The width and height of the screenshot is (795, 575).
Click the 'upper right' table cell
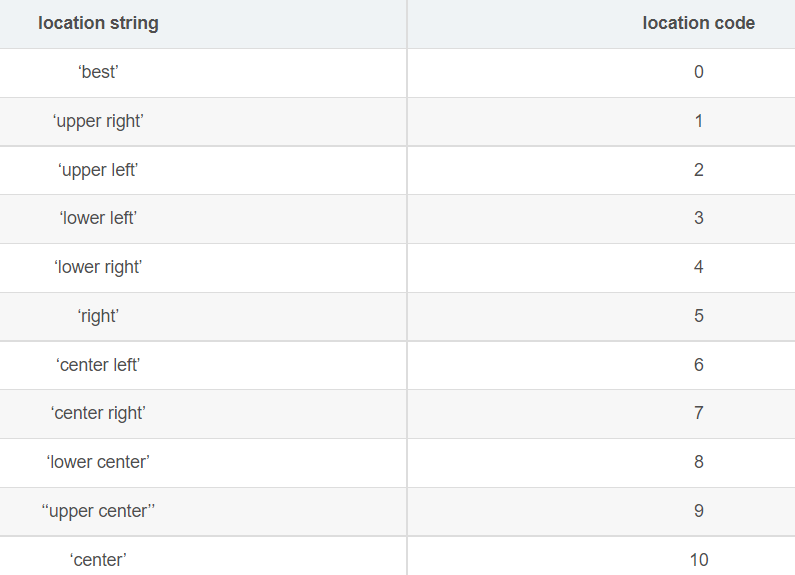click(98, 121)
